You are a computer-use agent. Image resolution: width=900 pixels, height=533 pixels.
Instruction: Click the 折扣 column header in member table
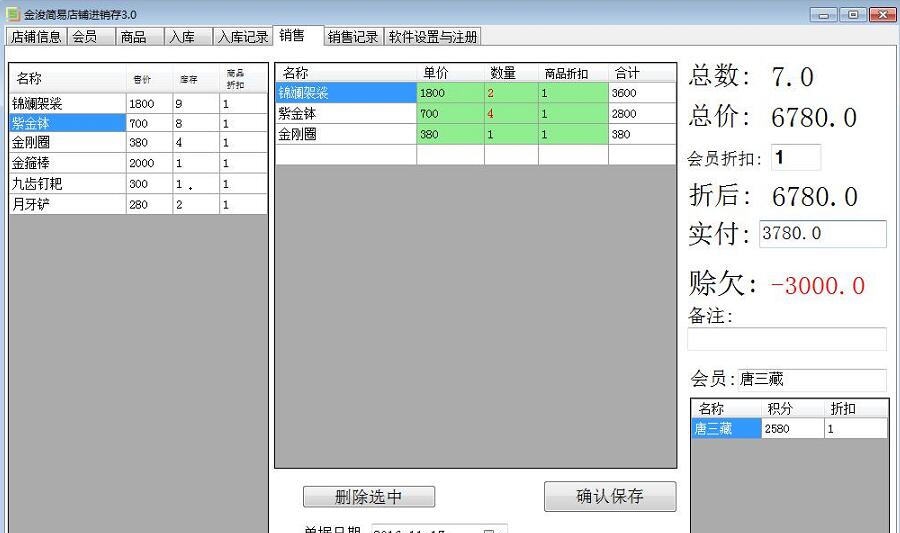pos(855,408)
